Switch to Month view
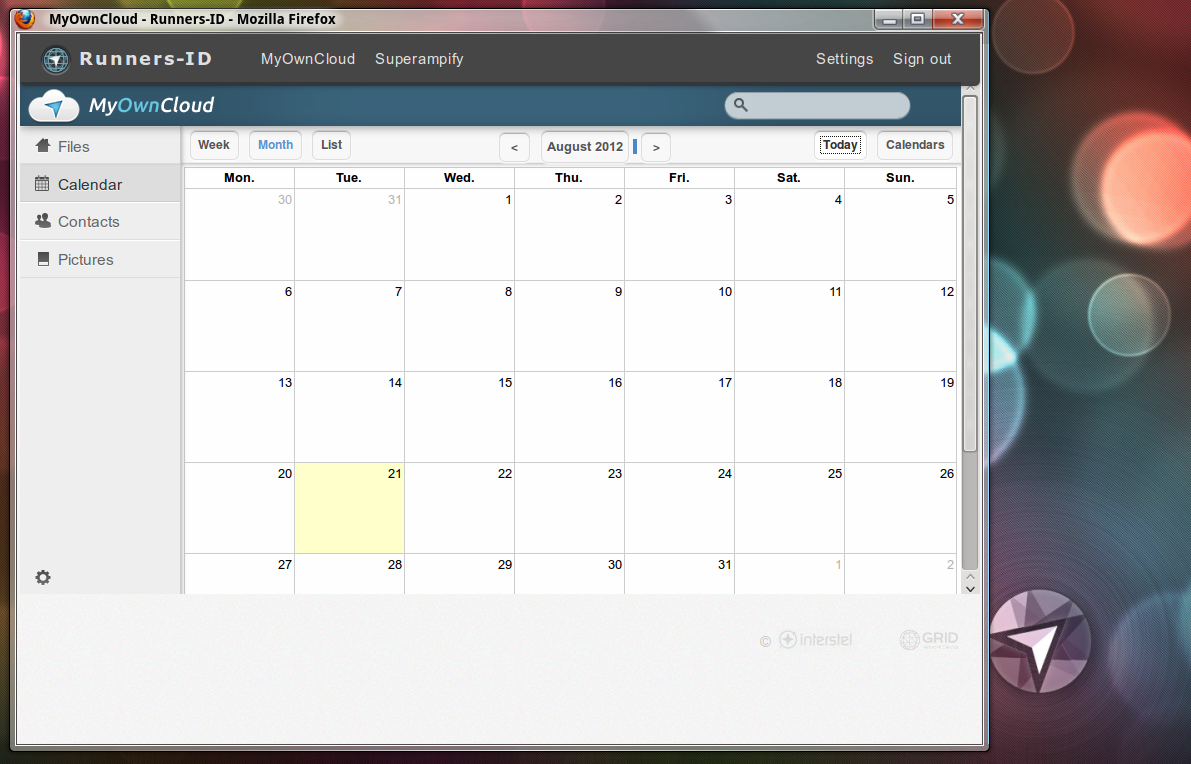Screen dimensions: 1191x764 point(275,145)
